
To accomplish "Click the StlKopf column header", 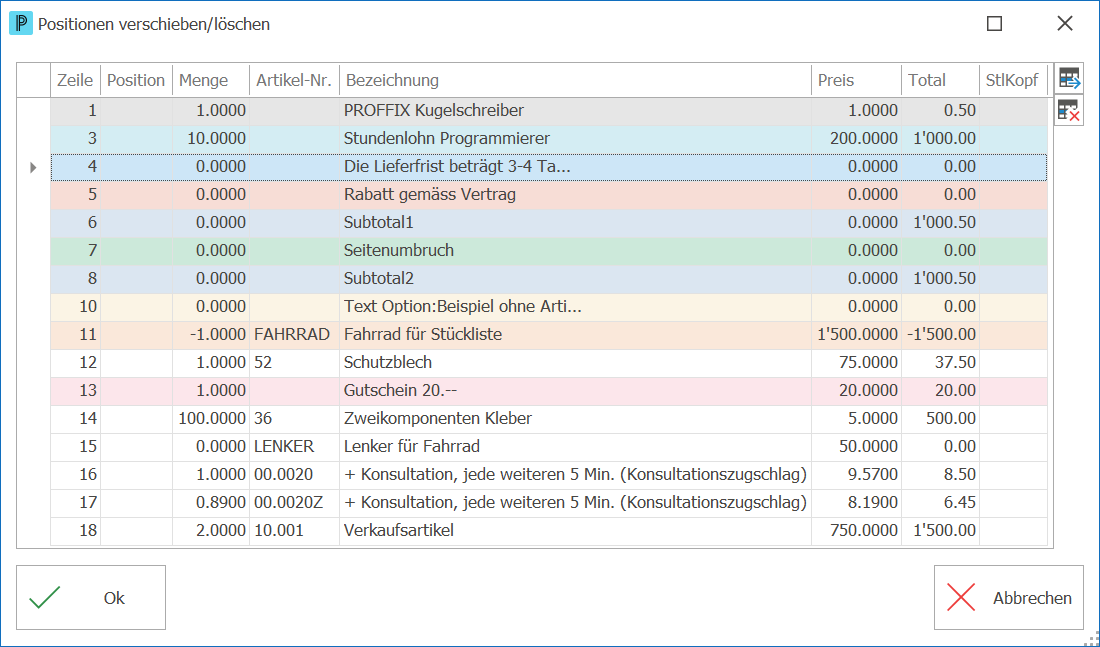I will click(x=1014, y=81).
